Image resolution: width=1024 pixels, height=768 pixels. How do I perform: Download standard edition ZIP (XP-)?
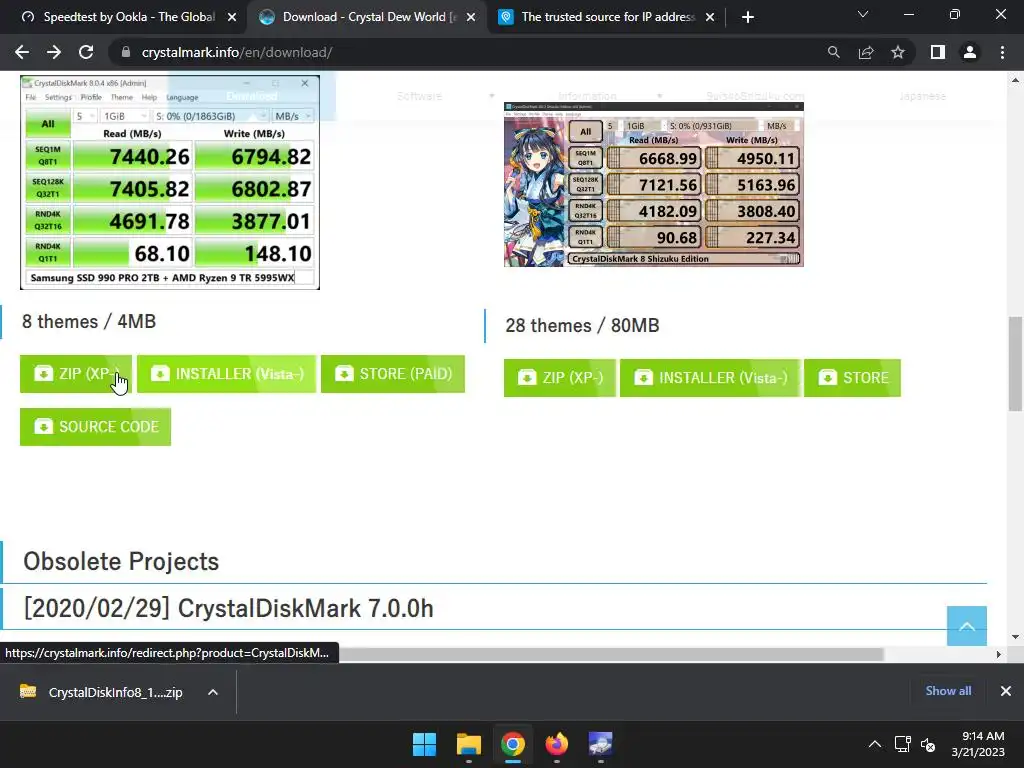(76, 374)
